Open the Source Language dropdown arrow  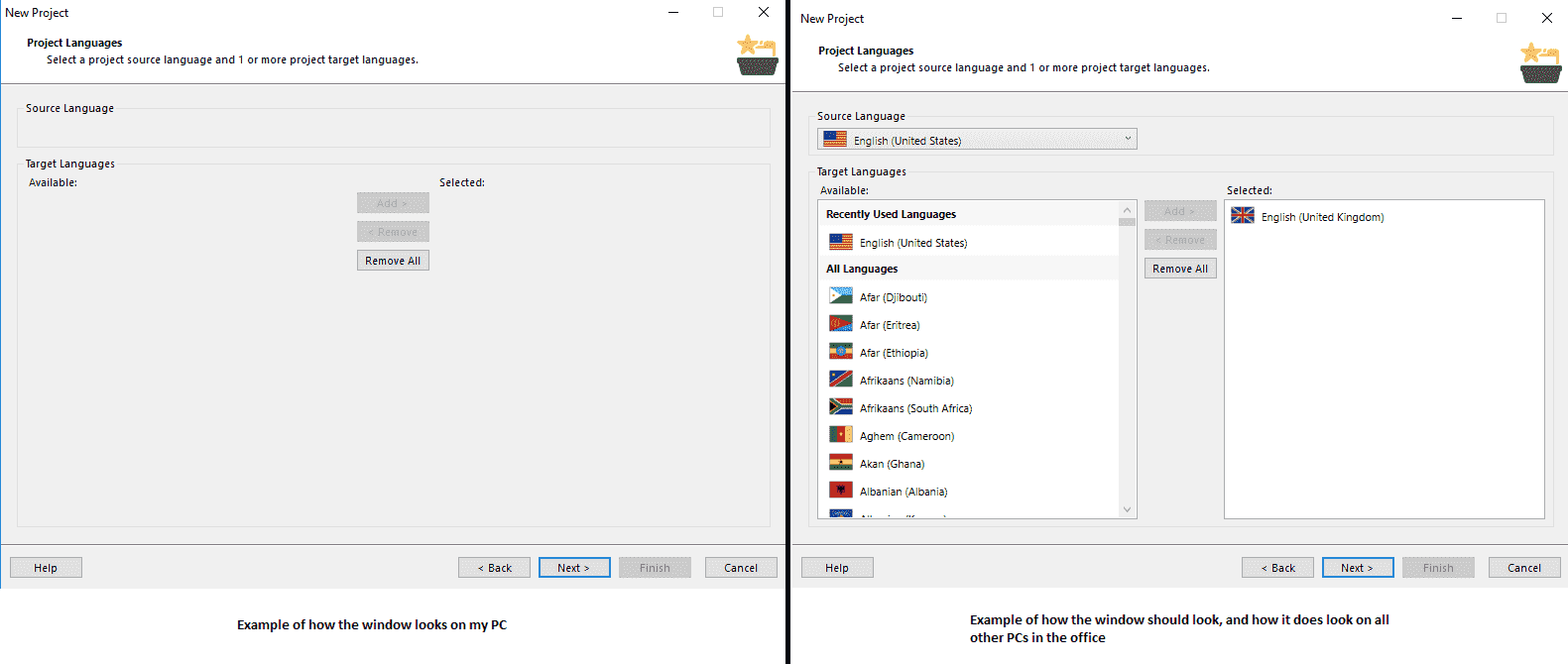pos(1128,139)
